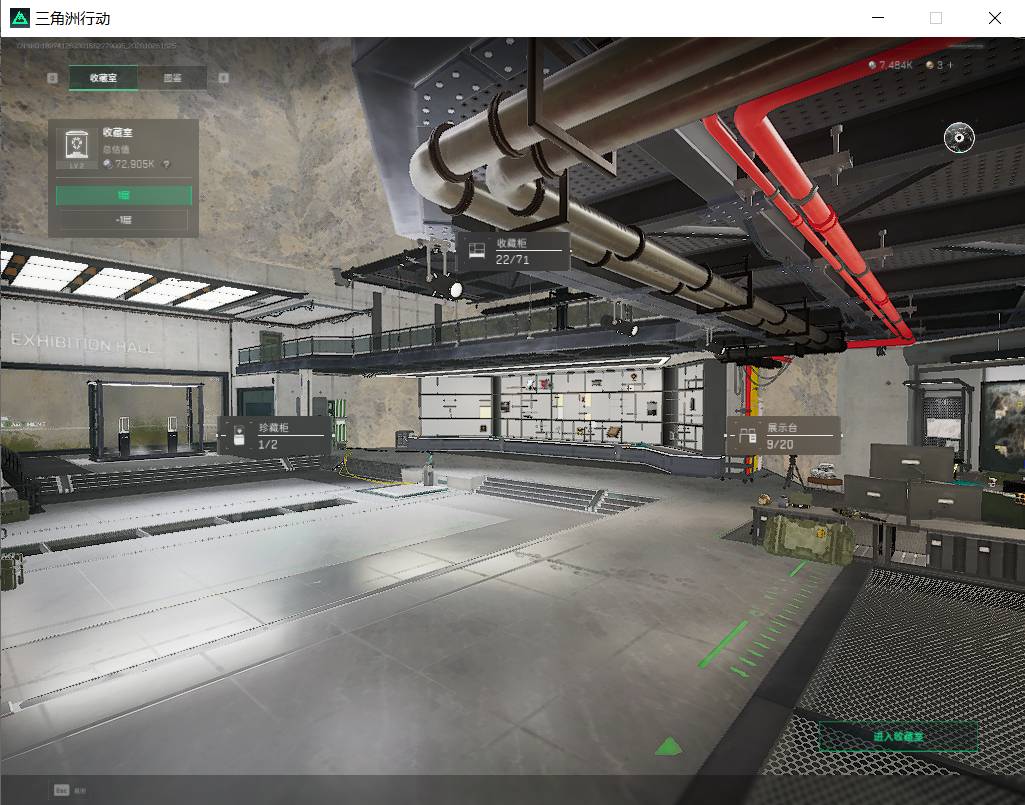Add premium currency with the plus sign

pyautogui.click(x=950, y=65)
